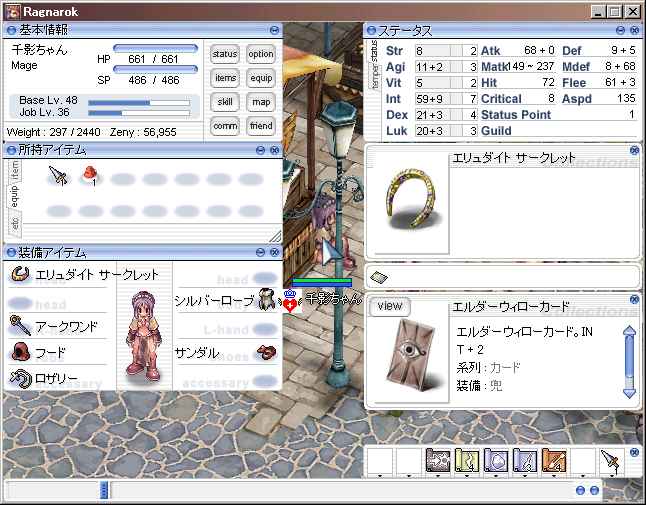Click the option button
The height and width of the screenshot is (505, 646).
(x=261, y=54)
